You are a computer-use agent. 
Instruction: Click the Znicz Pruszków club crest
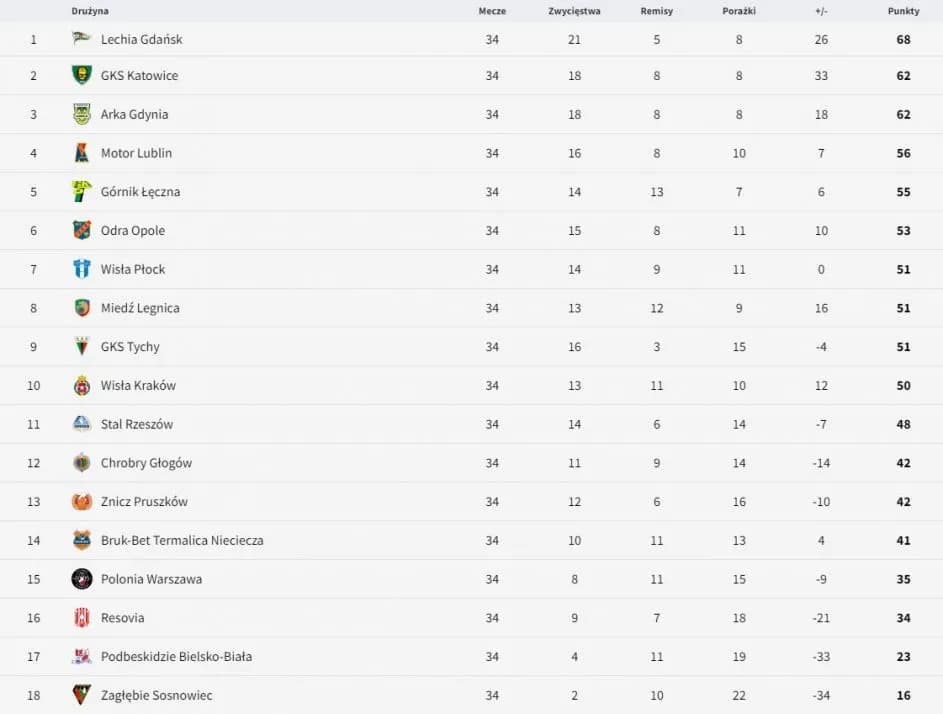click(82, 502)
